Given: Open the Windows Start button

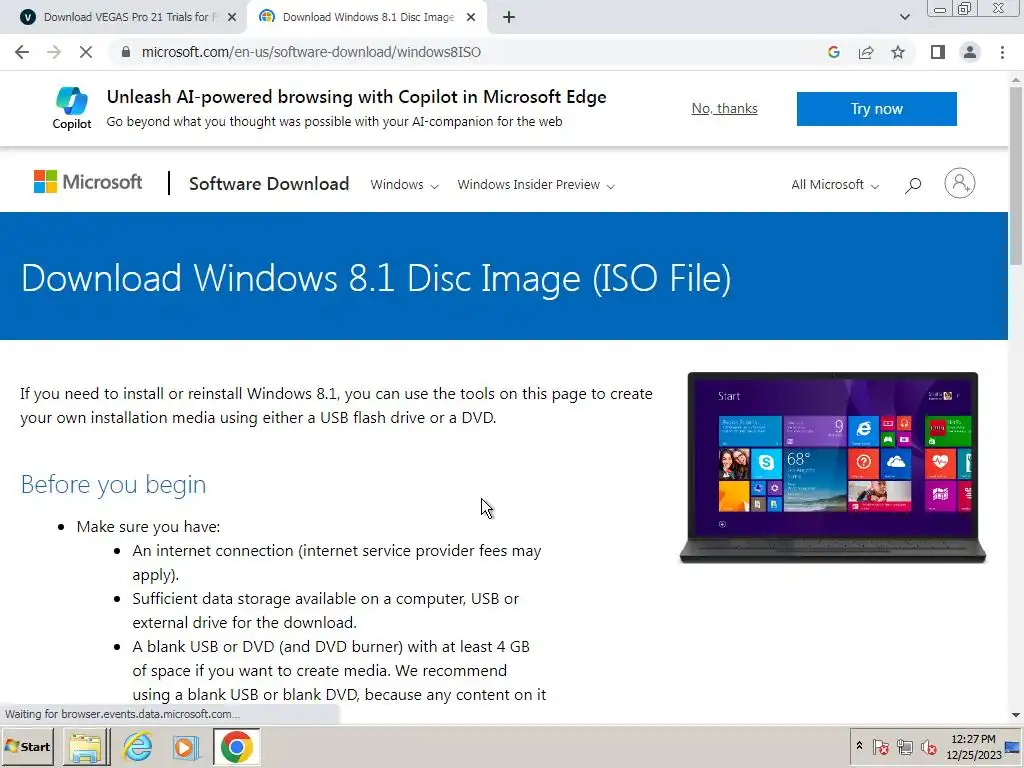Looking at the screenshot, I should [x=29, y=746].
